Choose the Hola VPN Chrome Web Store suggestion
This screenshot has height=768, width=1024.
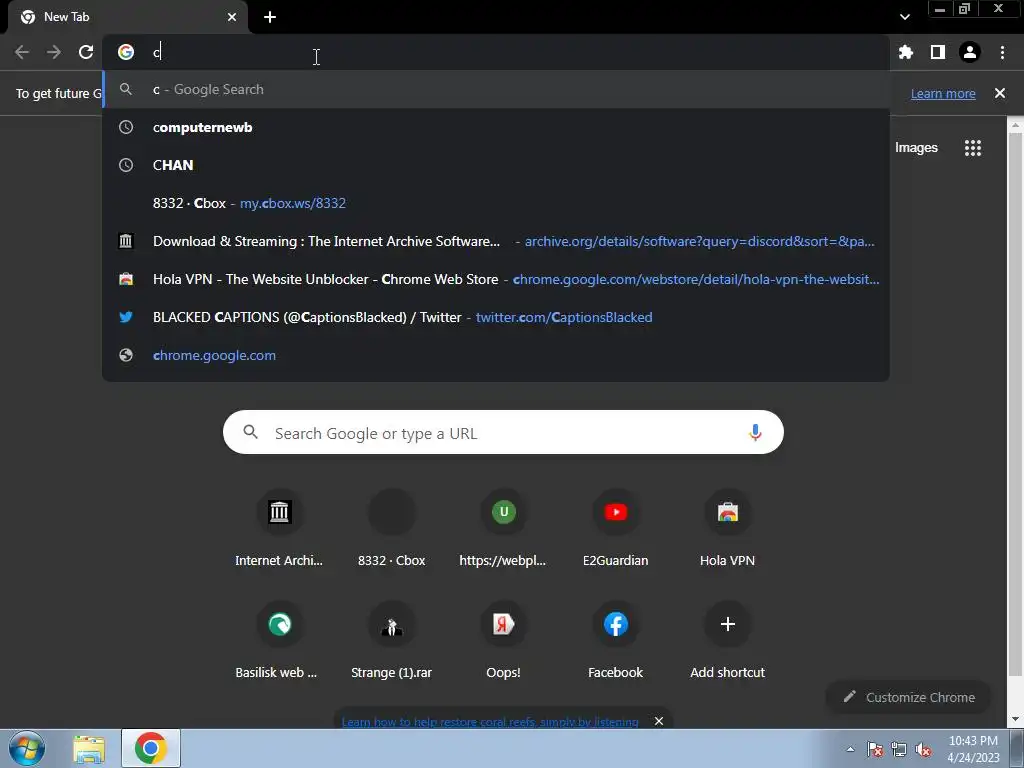point(496,280)
